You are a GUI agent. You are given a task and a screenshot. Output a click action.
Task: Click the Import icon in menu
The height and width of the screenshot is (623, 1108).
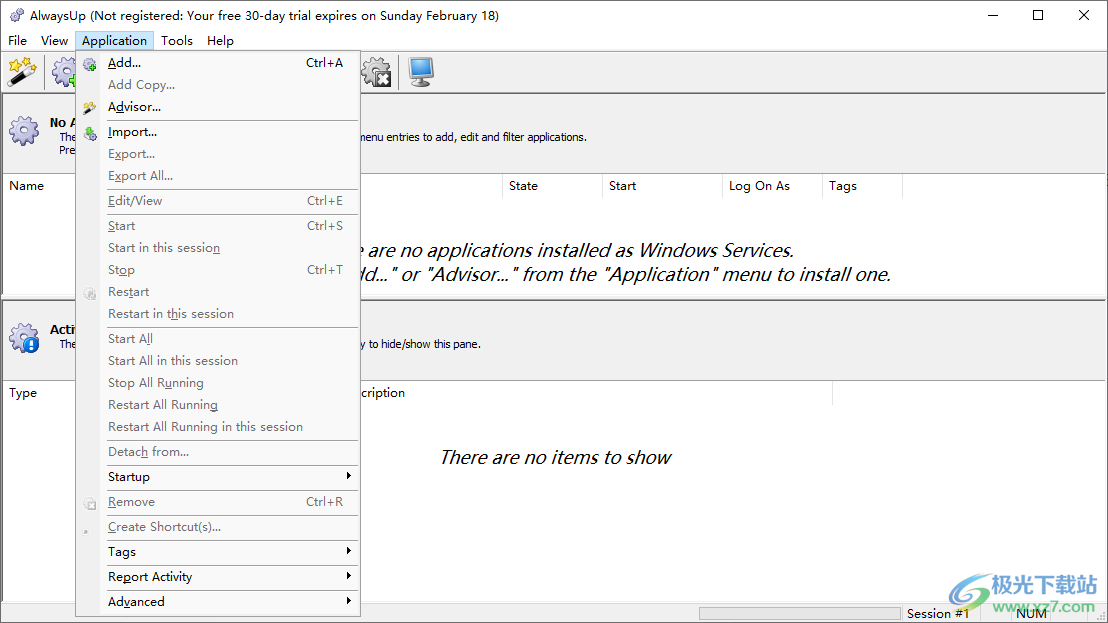[90, 133]
